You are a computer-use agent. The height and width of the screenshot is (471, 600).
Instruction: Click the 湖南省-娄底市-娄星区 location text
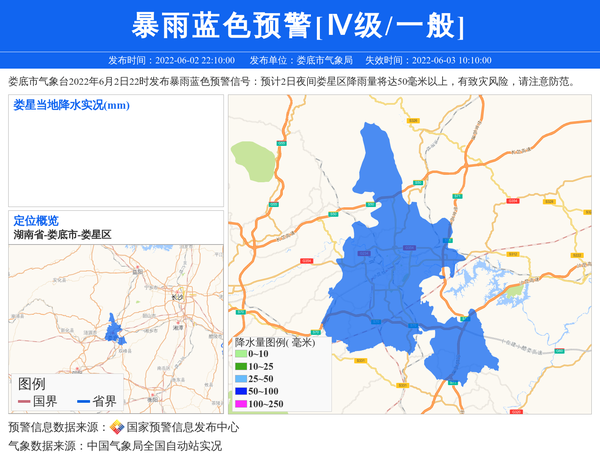(x=62, y=234)
